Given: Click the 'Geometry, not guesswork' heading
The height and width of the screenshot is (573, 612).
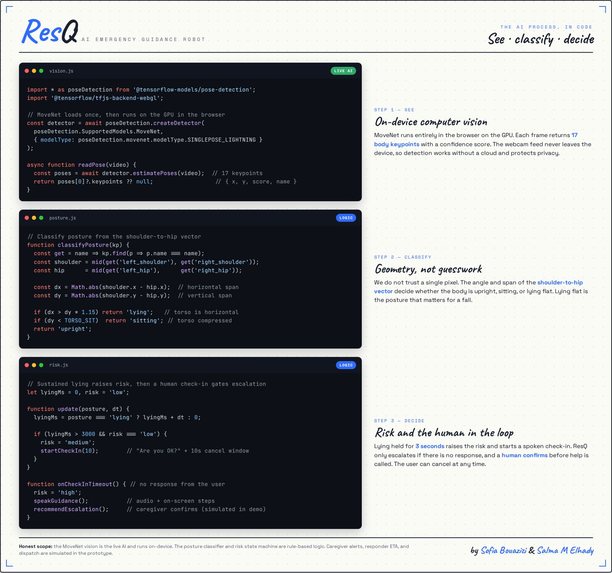Looking at the screenshot, I should pyautogui.click(x=428, y=269).
